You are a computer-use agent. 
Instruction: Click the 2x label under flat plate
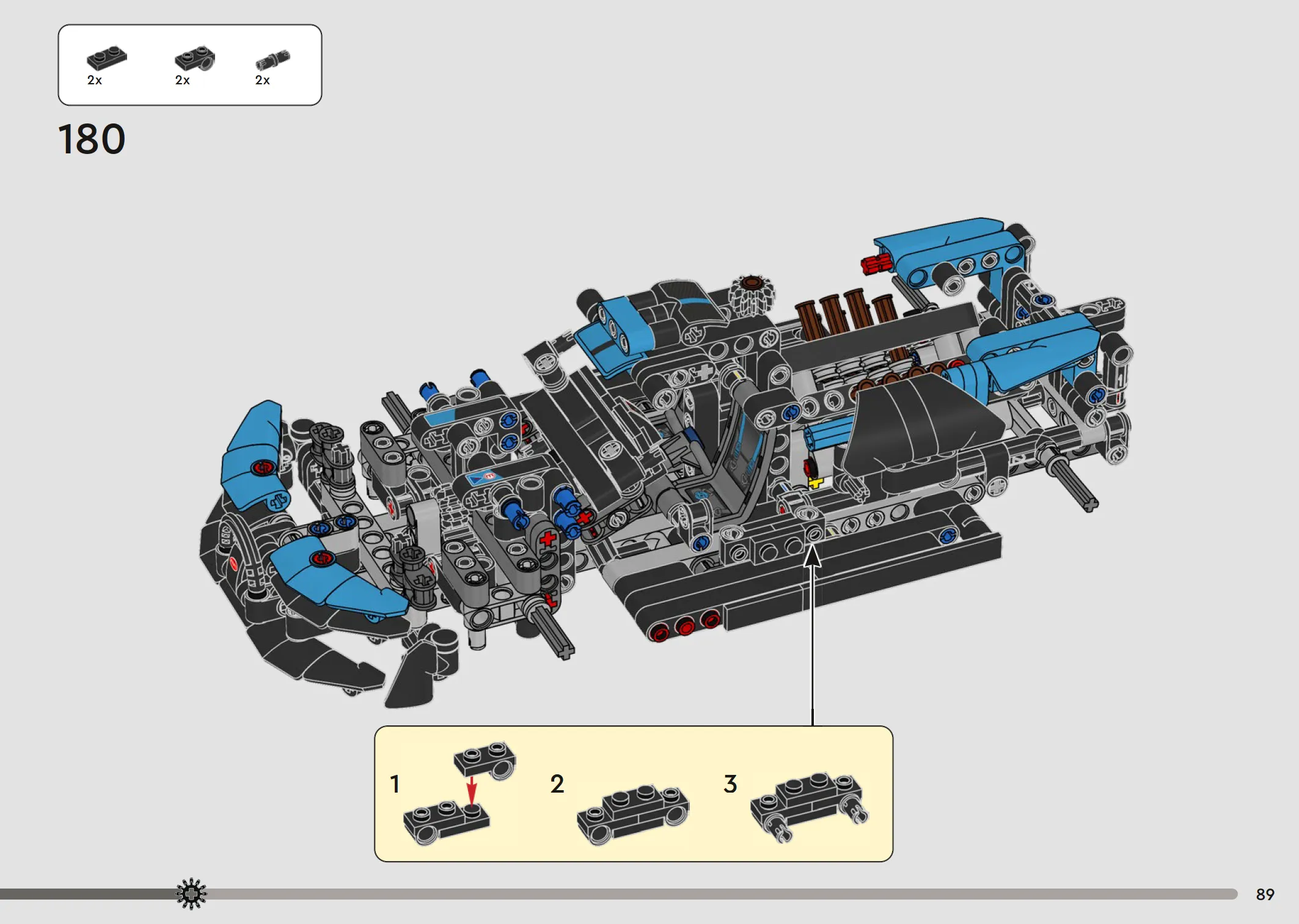tap(95, 80)
